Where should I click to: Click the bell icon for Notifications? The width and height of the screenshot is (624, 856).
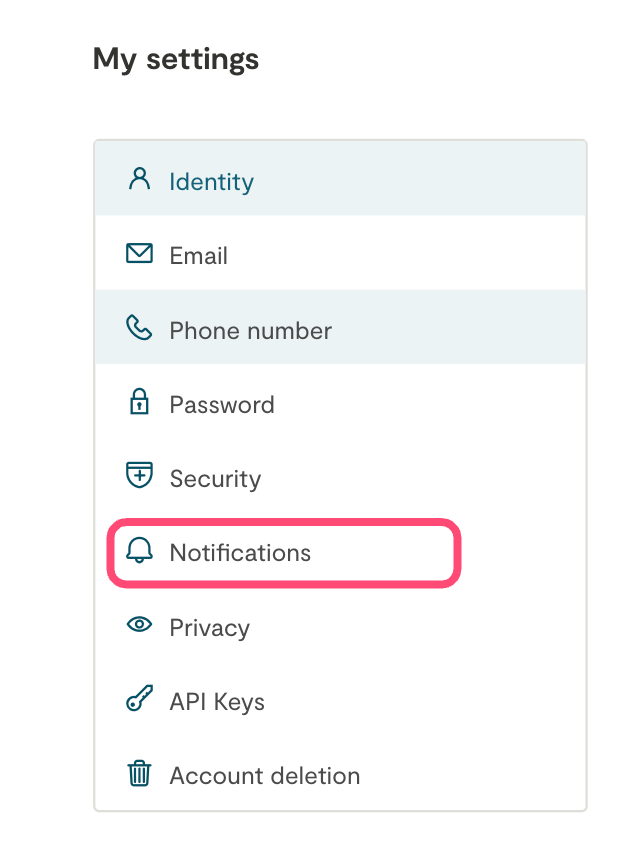[140, 551]
